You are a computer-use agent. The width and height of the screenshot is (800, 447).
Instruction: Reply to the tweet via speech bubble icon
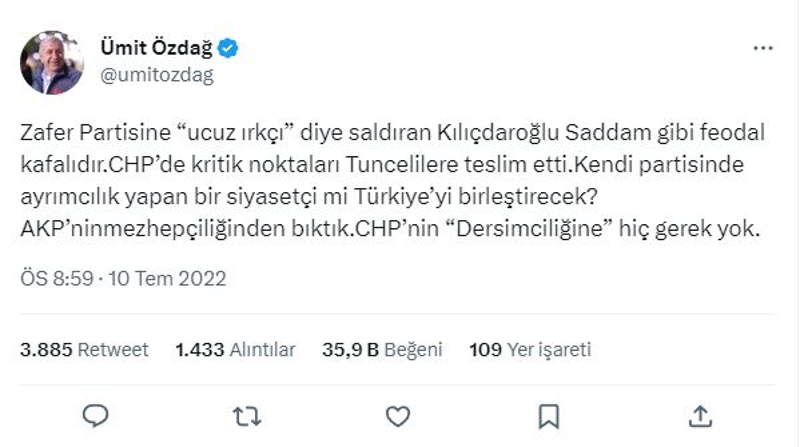[x=95, y=416]
